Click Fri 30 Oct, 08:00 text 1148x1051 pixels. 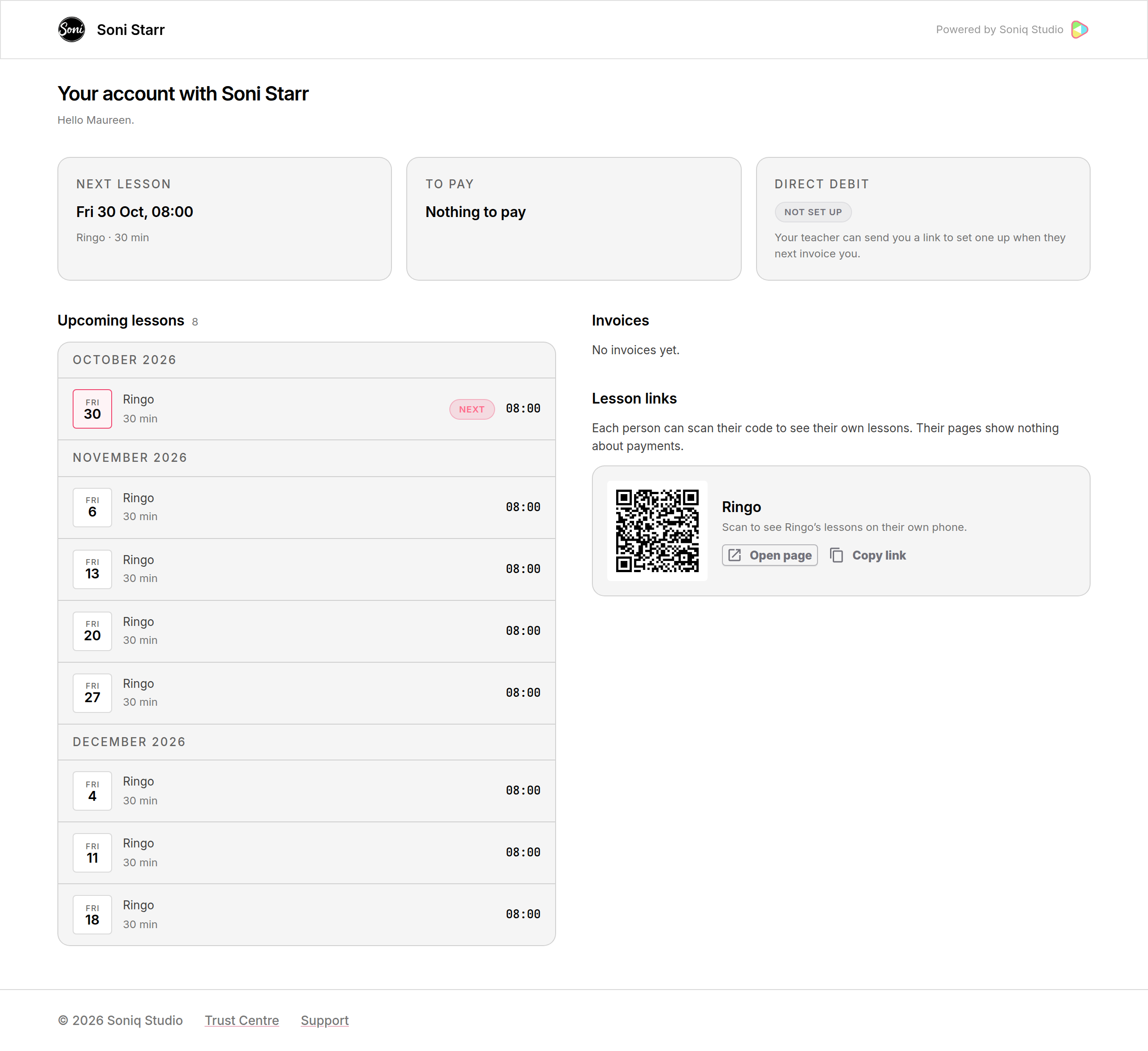pyautogui.click(x=135, y=212)
